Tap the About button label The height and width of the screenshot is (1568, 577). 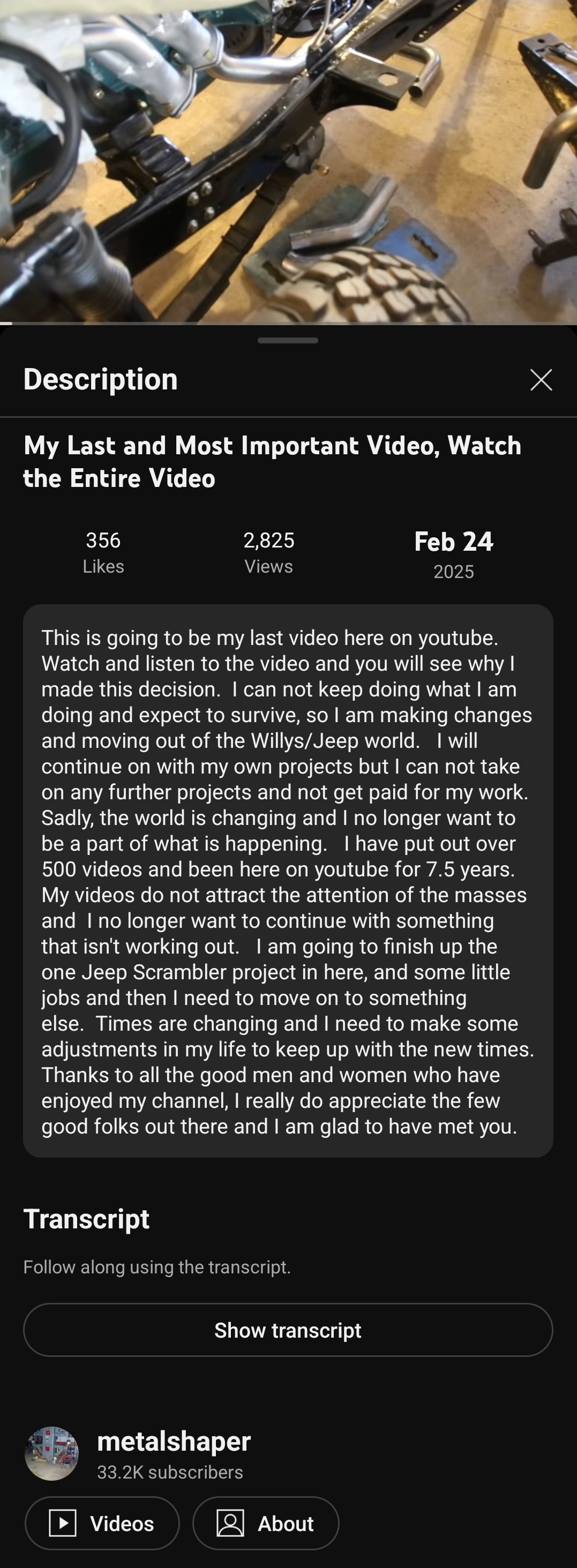point(286,1524)
